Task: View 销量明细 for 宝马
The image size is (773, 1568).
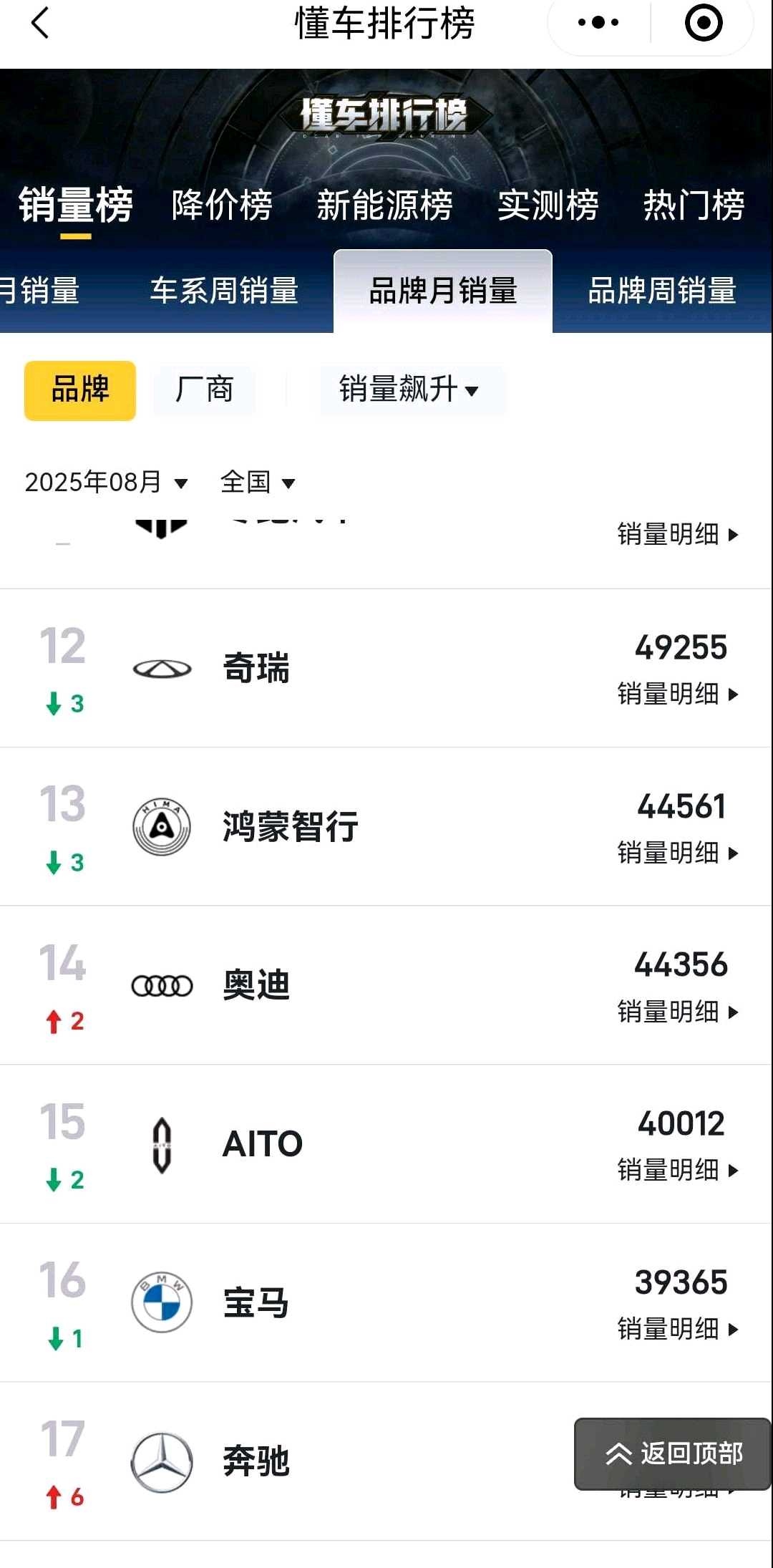Action: click(x=677, y=1330)
